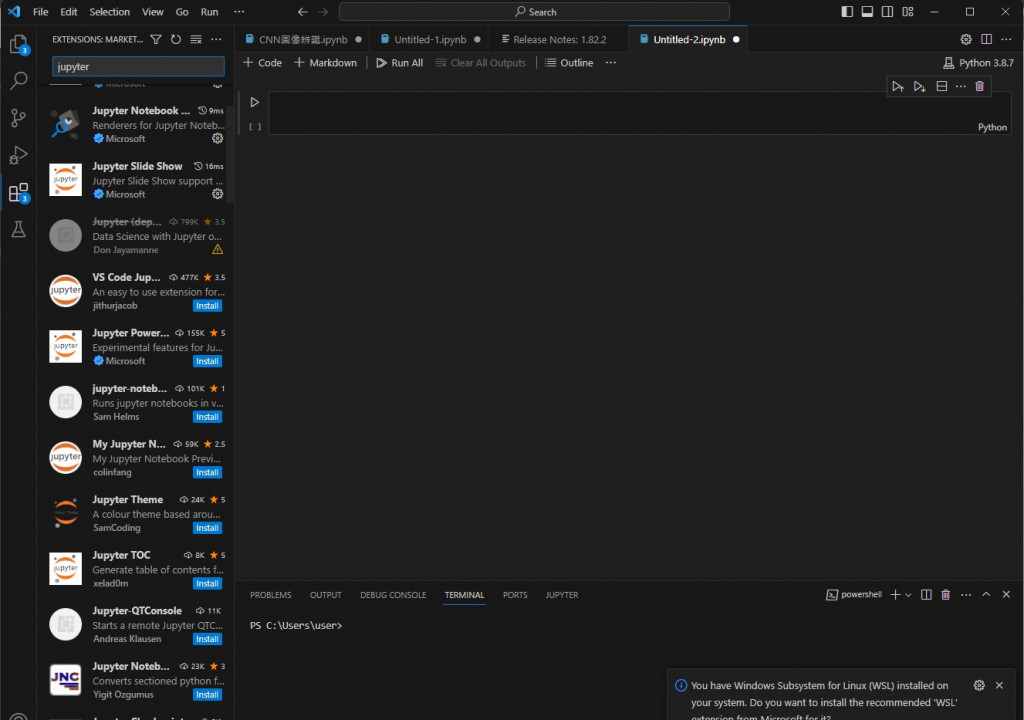Delete the notebook cell

980,86
